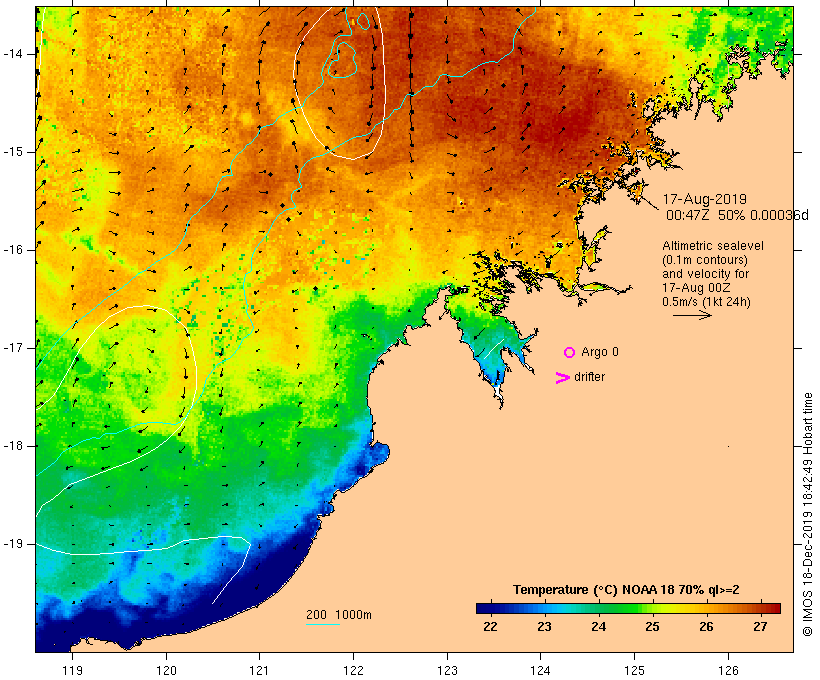Click the 0.5m/s velocity scale arrow

click(692, 315)
